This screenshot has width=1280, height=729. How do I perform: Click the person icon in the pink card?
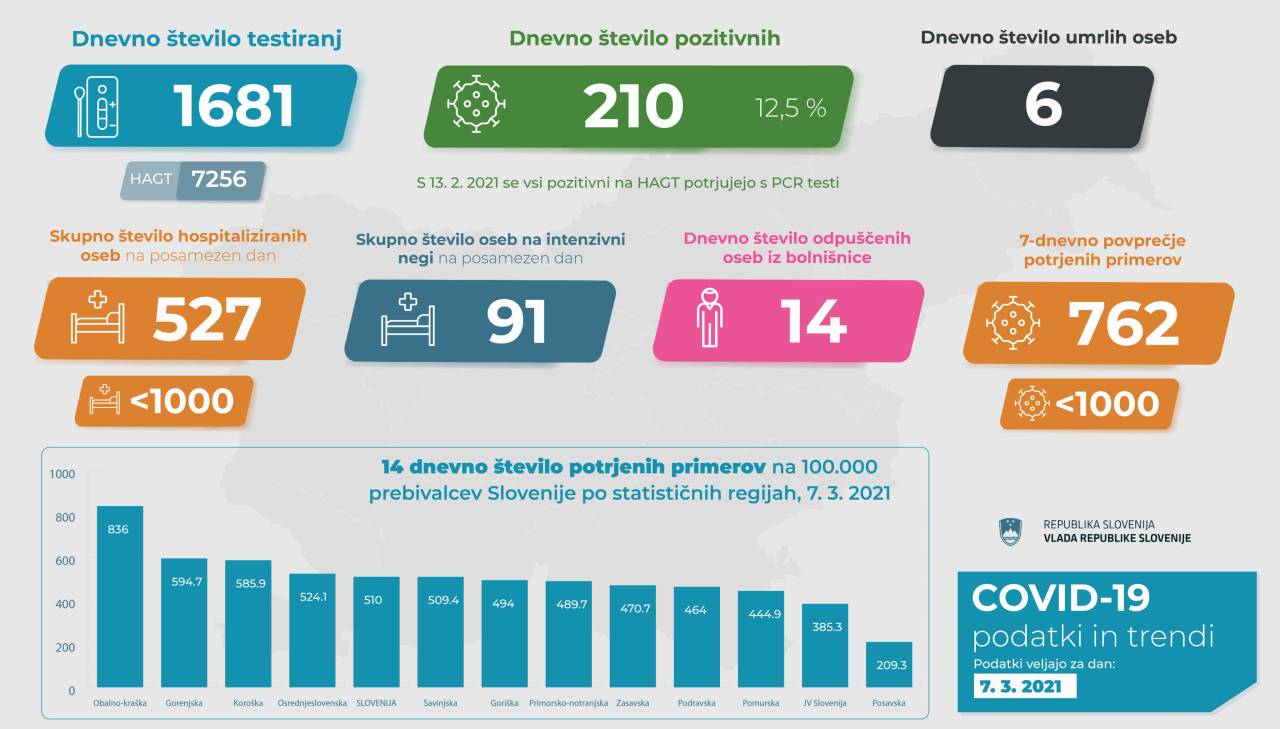[709, 319]
